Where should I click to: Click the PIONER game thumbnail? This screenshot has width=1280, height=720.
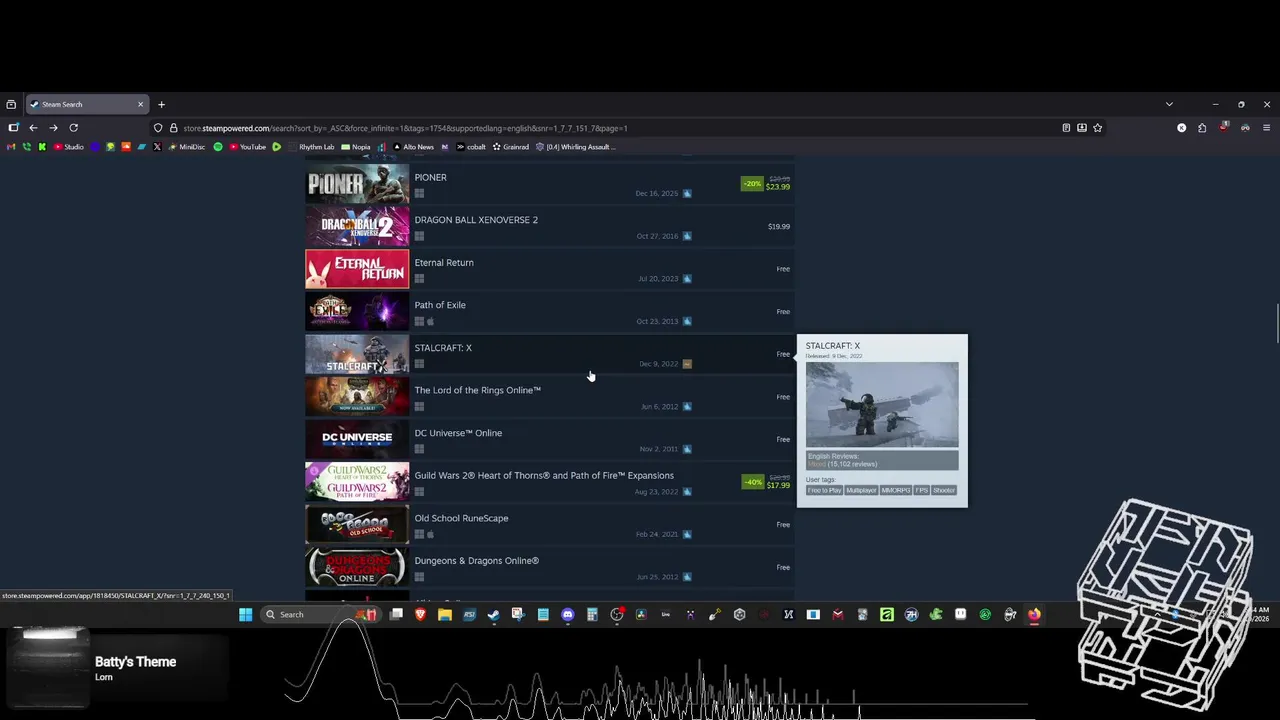click(x=357, y=184)
